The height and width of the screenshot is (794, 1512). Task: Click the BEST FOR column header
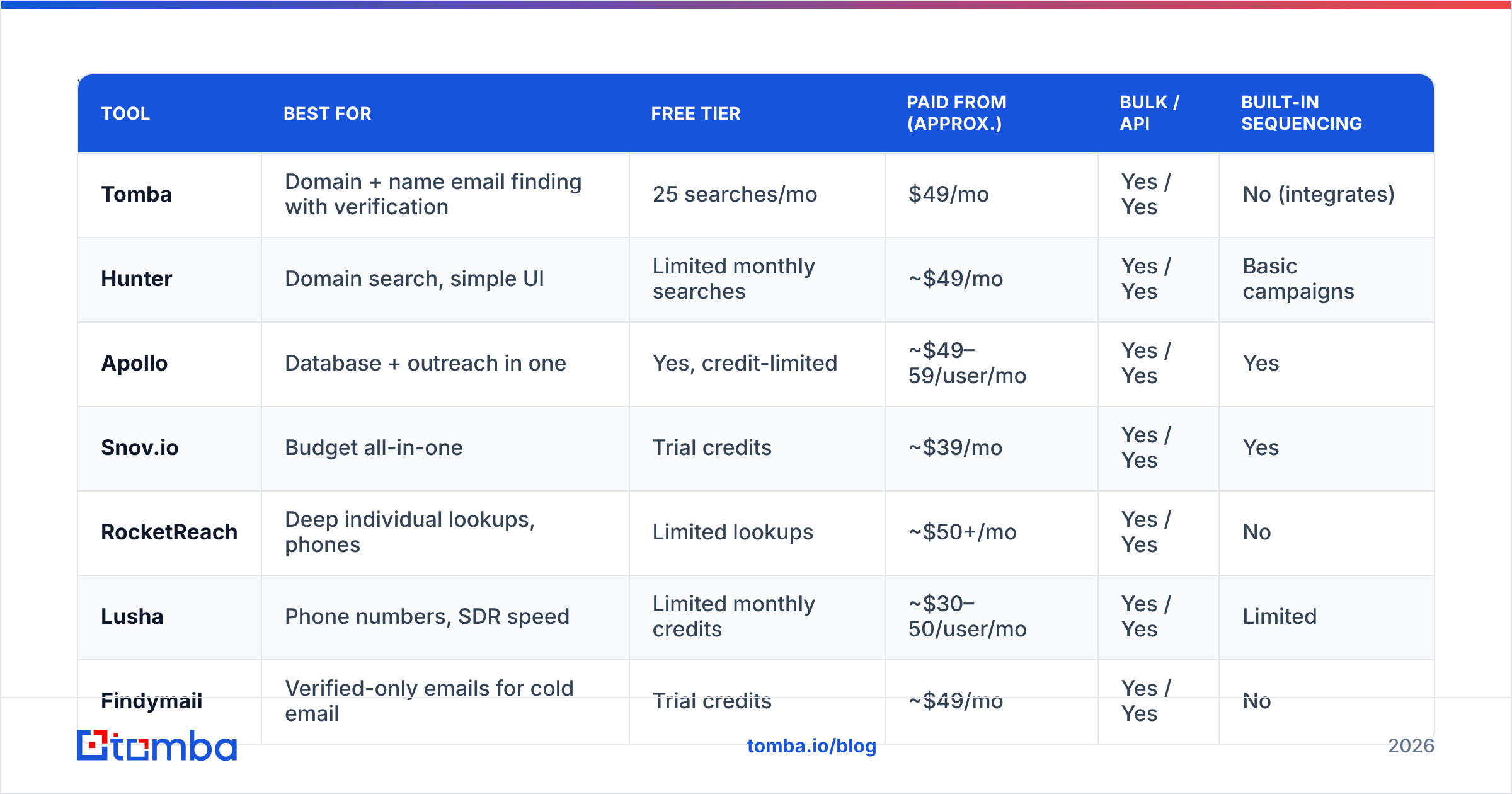328,113
